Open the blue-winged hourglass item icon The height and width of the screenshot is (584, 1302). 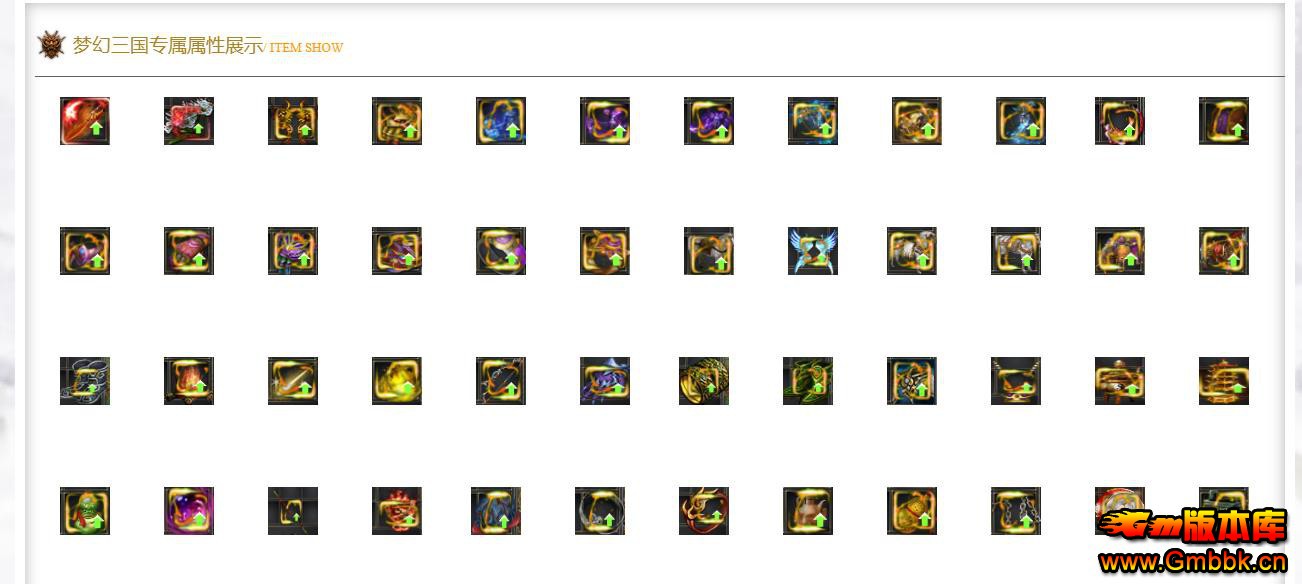(x=813, y=251)
